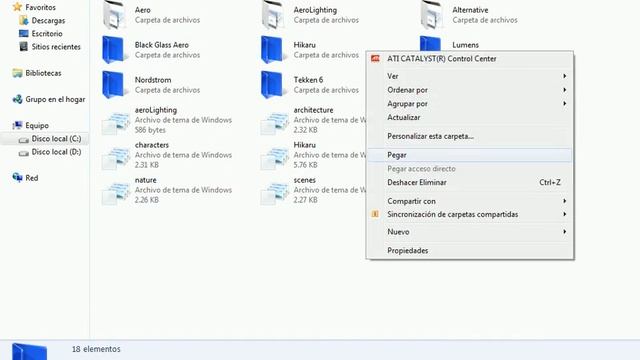
Task: Click the architecture file name
Action: tap(313, 110)
